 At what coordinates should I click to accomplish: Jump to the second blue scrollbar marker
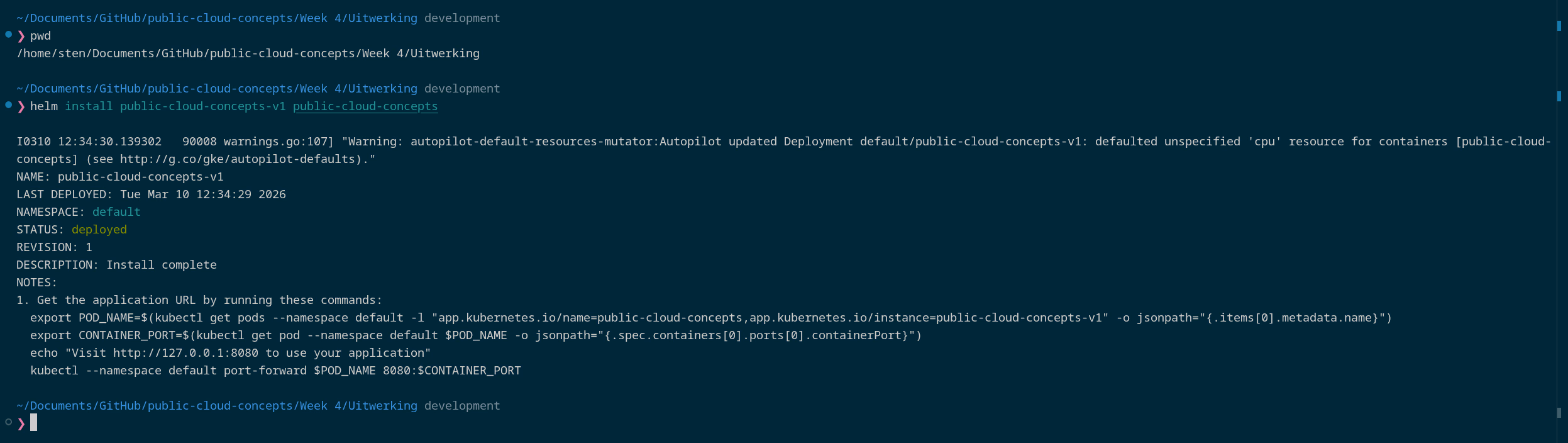click(x=1559, y=96)
